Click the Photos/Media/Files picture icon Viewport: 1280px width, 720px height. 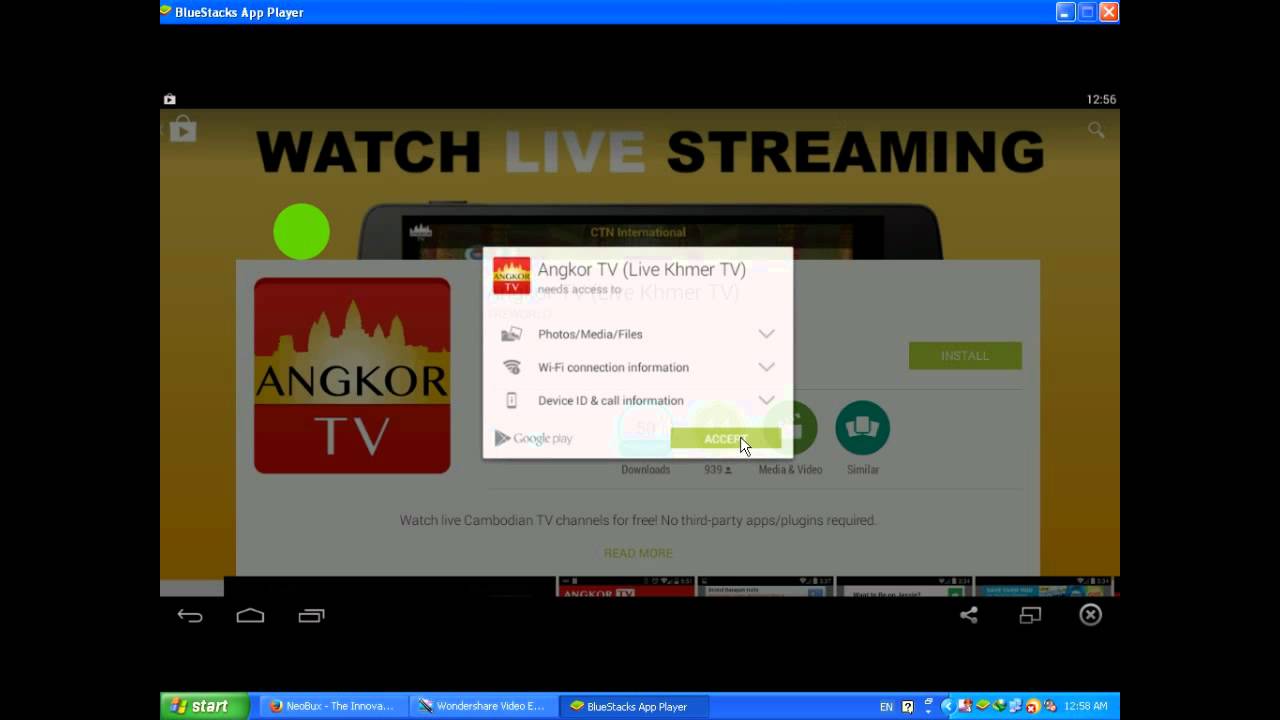pos(511,334)
